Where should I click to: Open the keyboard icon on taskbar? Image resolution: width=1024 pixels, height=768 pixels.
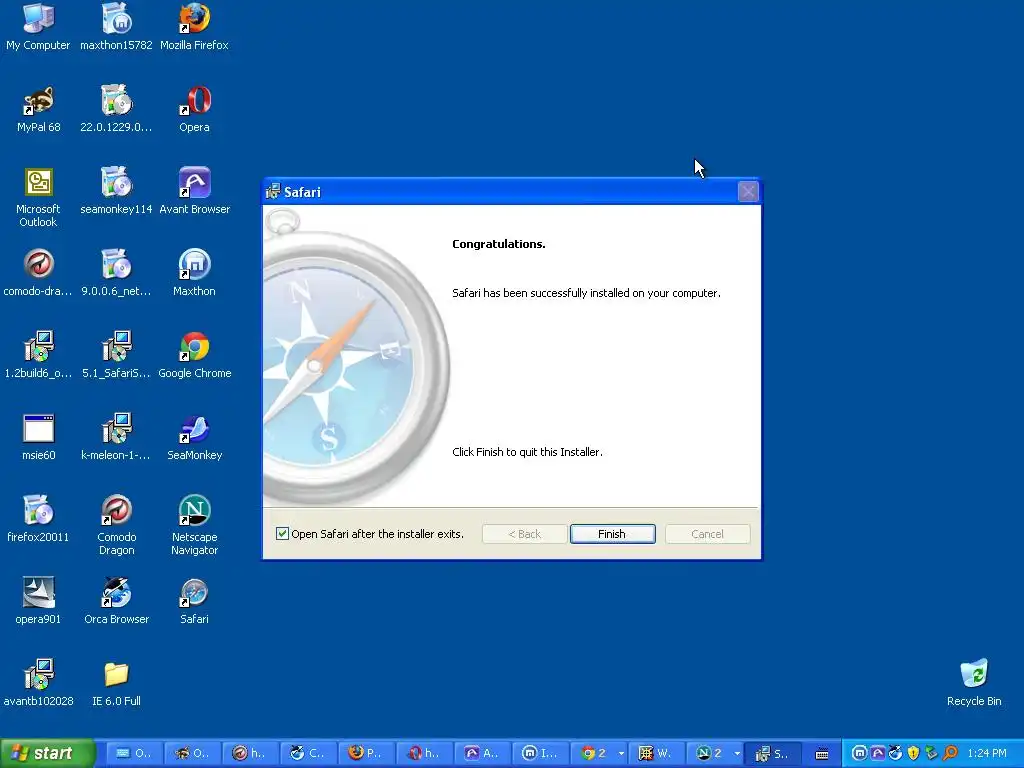click(x=822, y=754)
